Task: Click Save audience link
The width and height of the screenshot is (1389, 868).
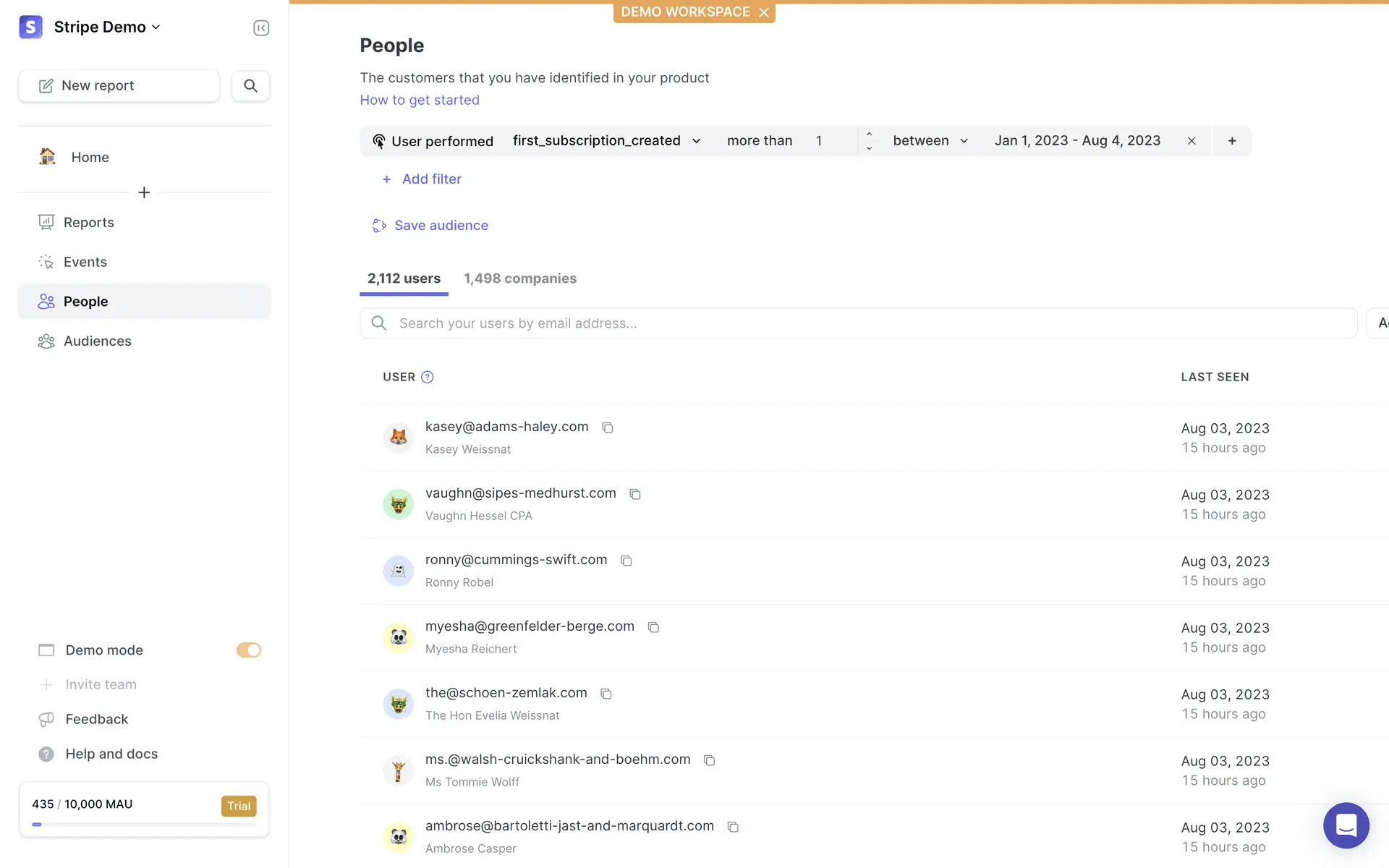Action: 441,226
